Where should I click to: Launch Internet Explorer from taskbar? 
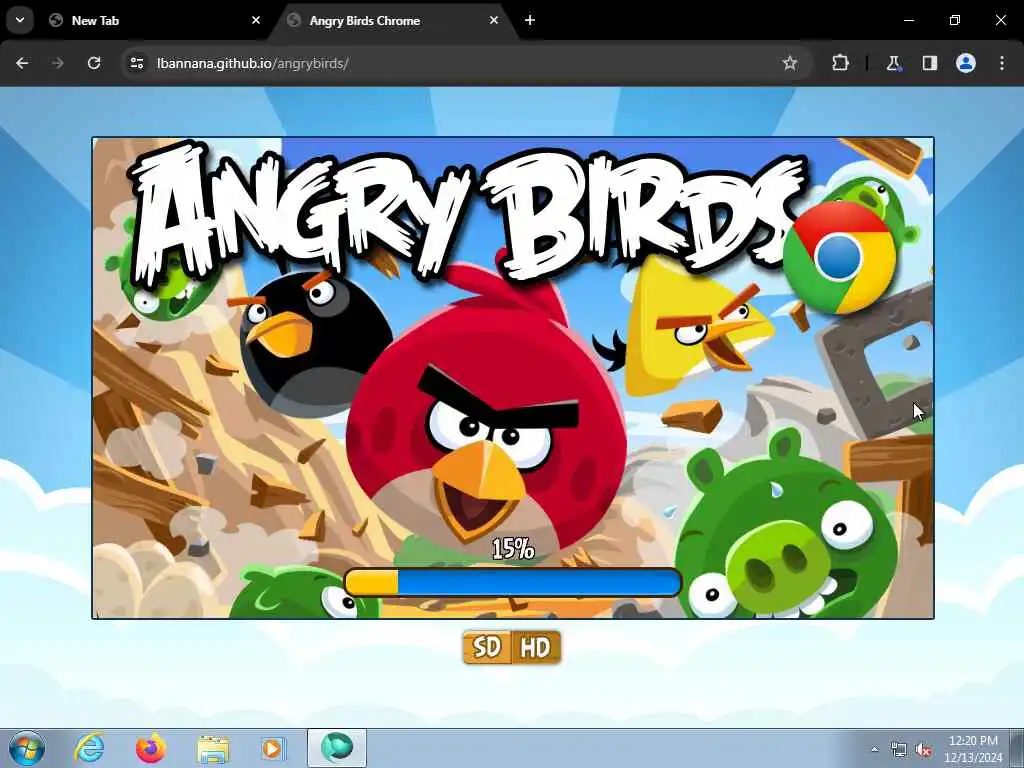[89, 748]
